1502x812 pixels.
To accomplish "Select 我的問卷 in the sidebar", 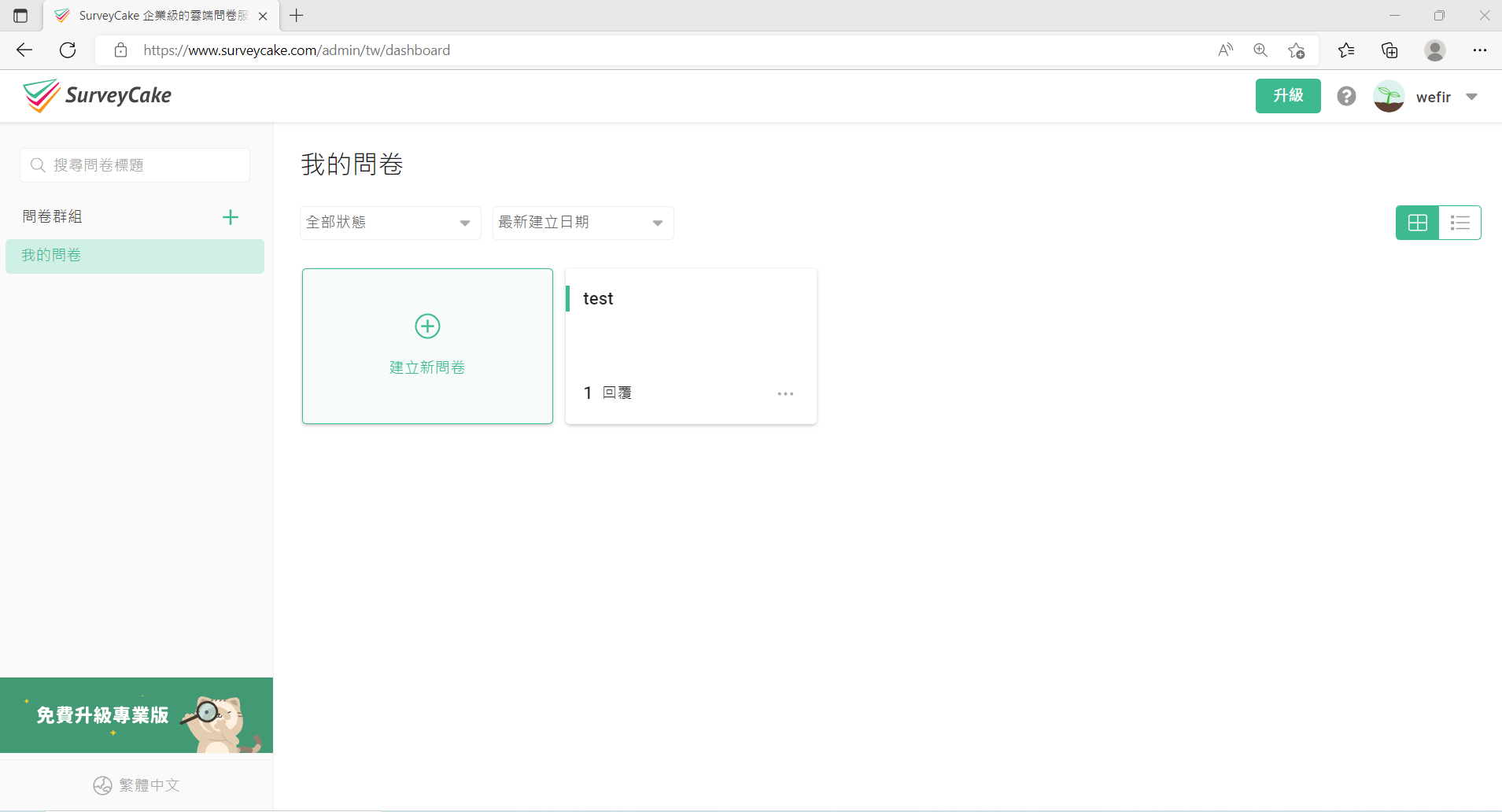I will 135,256.
